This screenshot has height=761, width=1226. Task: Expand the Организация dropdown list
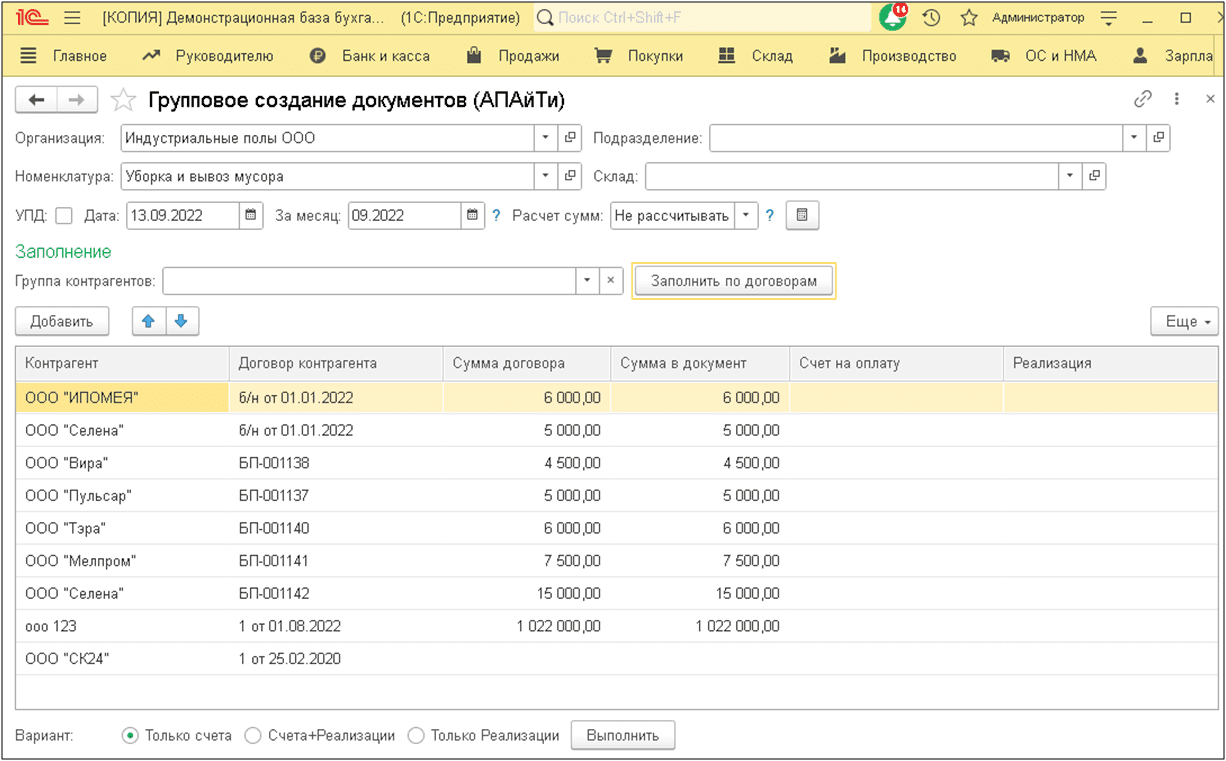click(x=546, y=138)
